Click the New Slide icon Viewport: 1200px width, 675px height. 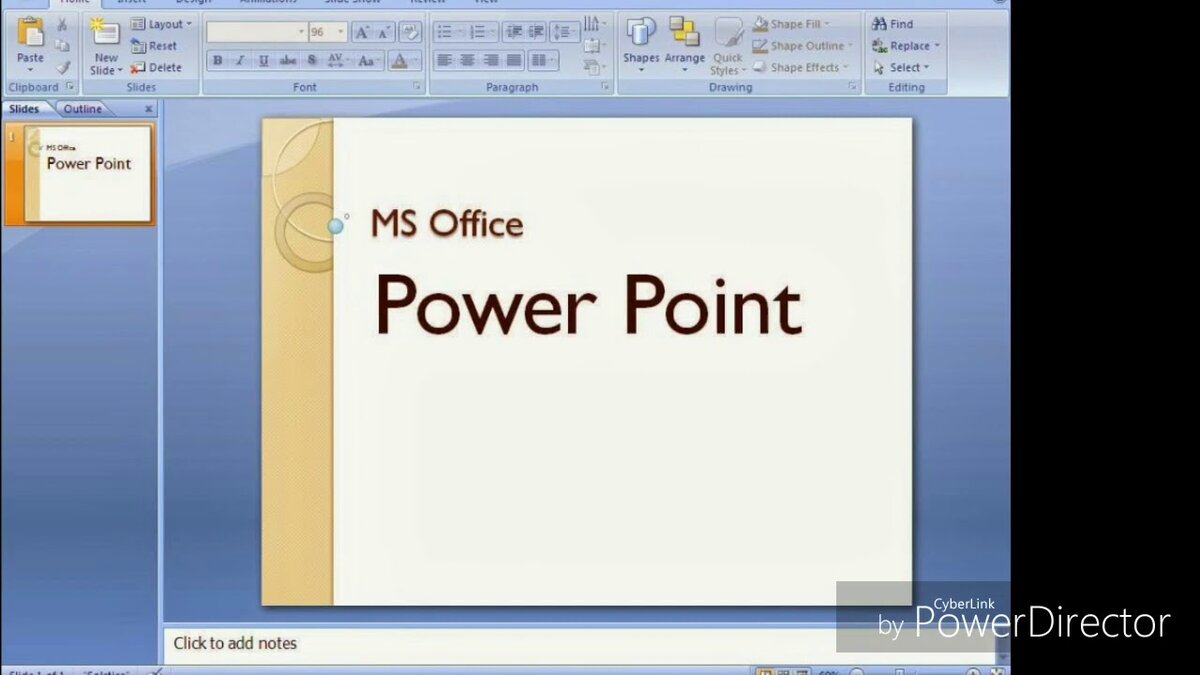pyautogui.click(x=105, y=33)
